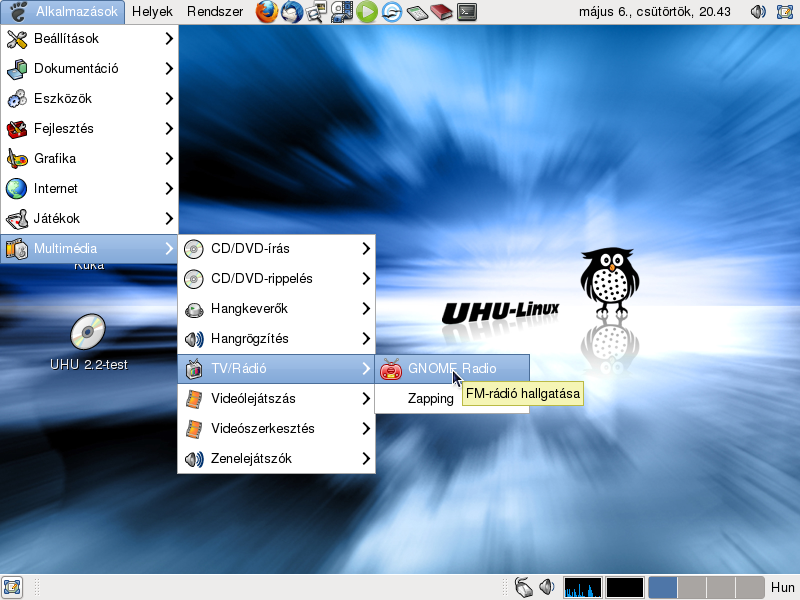This screenshot has height=600, width=800.
Task: Select the TV/Rádió menu entry
Action: (x=277, y=369)
